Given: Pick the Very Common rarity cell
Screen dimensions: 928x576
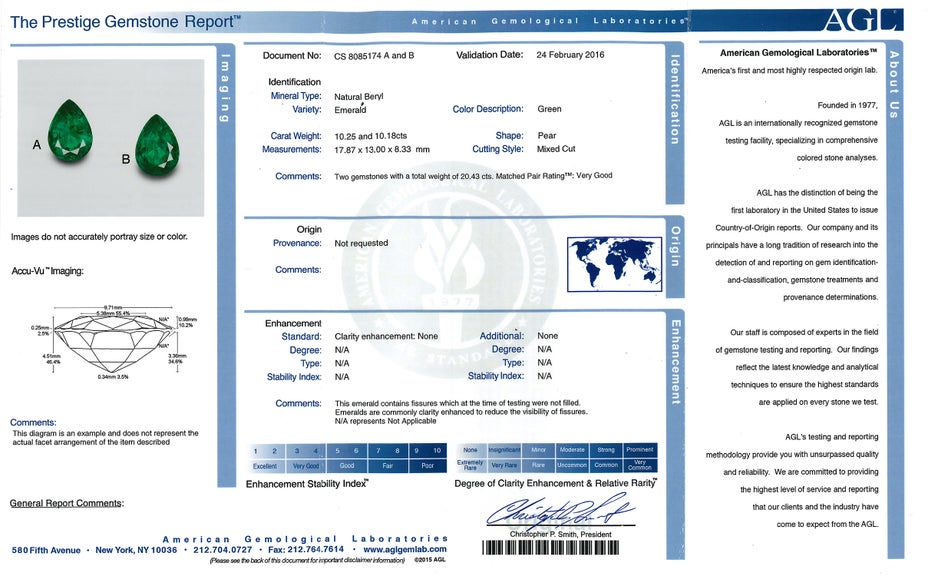Looking at the screenshot, I should coord(640,465).
